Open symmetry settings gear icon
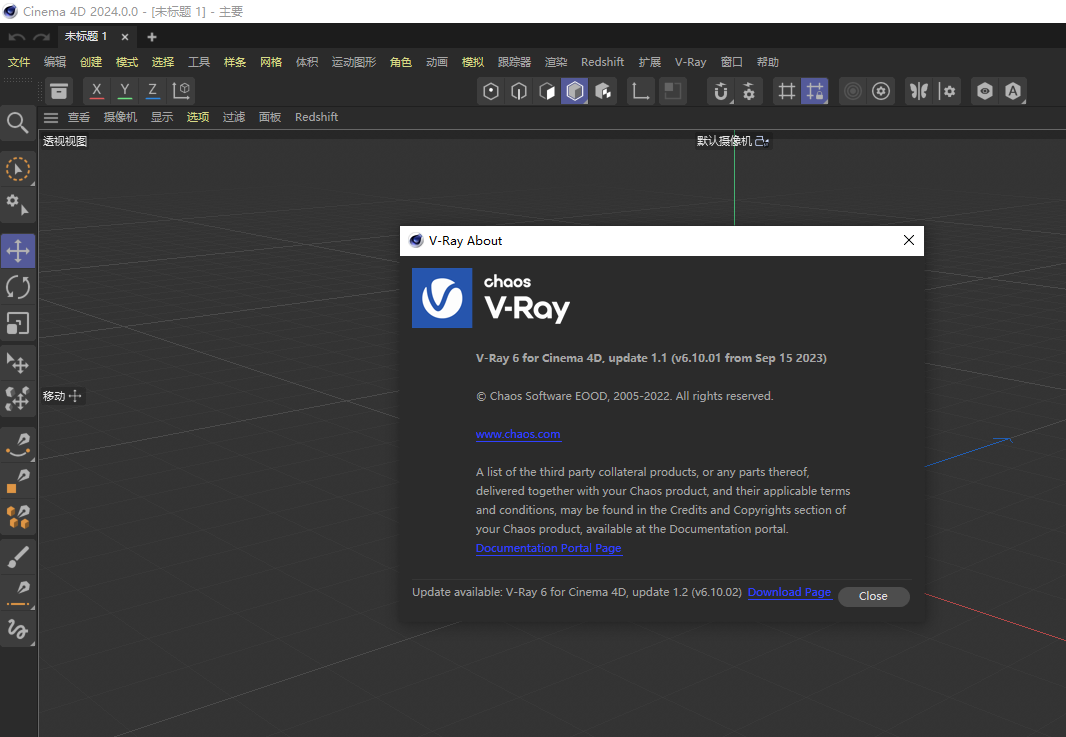1066x737 pixels. click(x=948, y=91)
